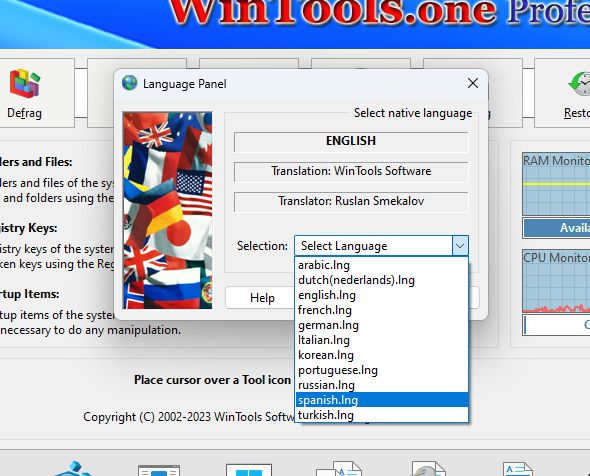Viewport: 590px width, 476px height.
Task: Click the globe icon in Language Panel title
Action: 130,83
